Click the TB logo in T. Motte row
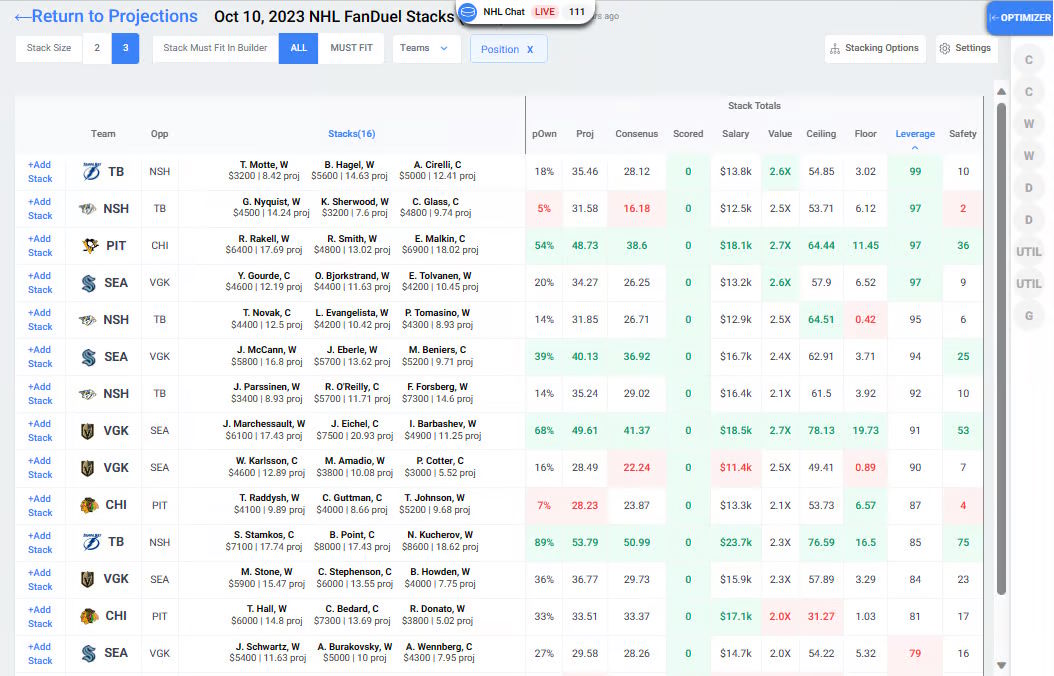 (91, 171)
